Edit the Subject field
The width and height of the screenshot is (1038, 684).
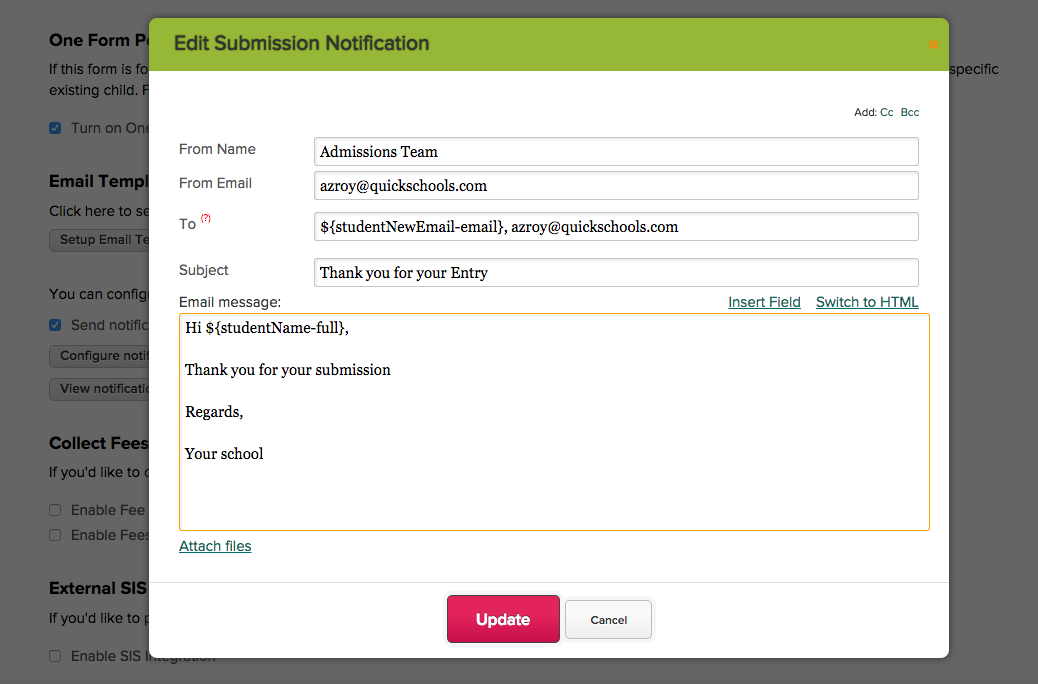[x=615, y=272]
